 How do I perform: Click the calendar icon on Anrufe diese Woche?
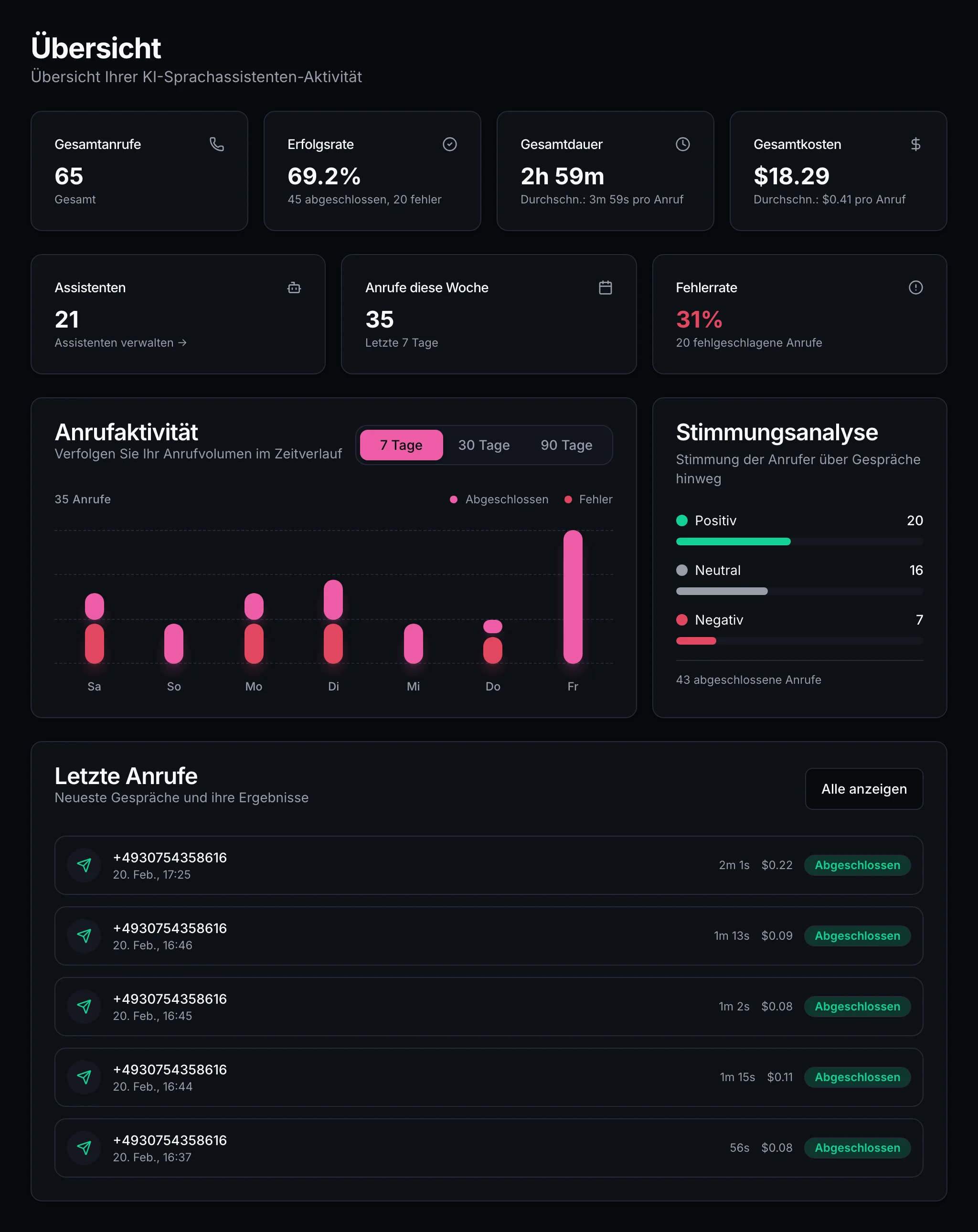605,288
